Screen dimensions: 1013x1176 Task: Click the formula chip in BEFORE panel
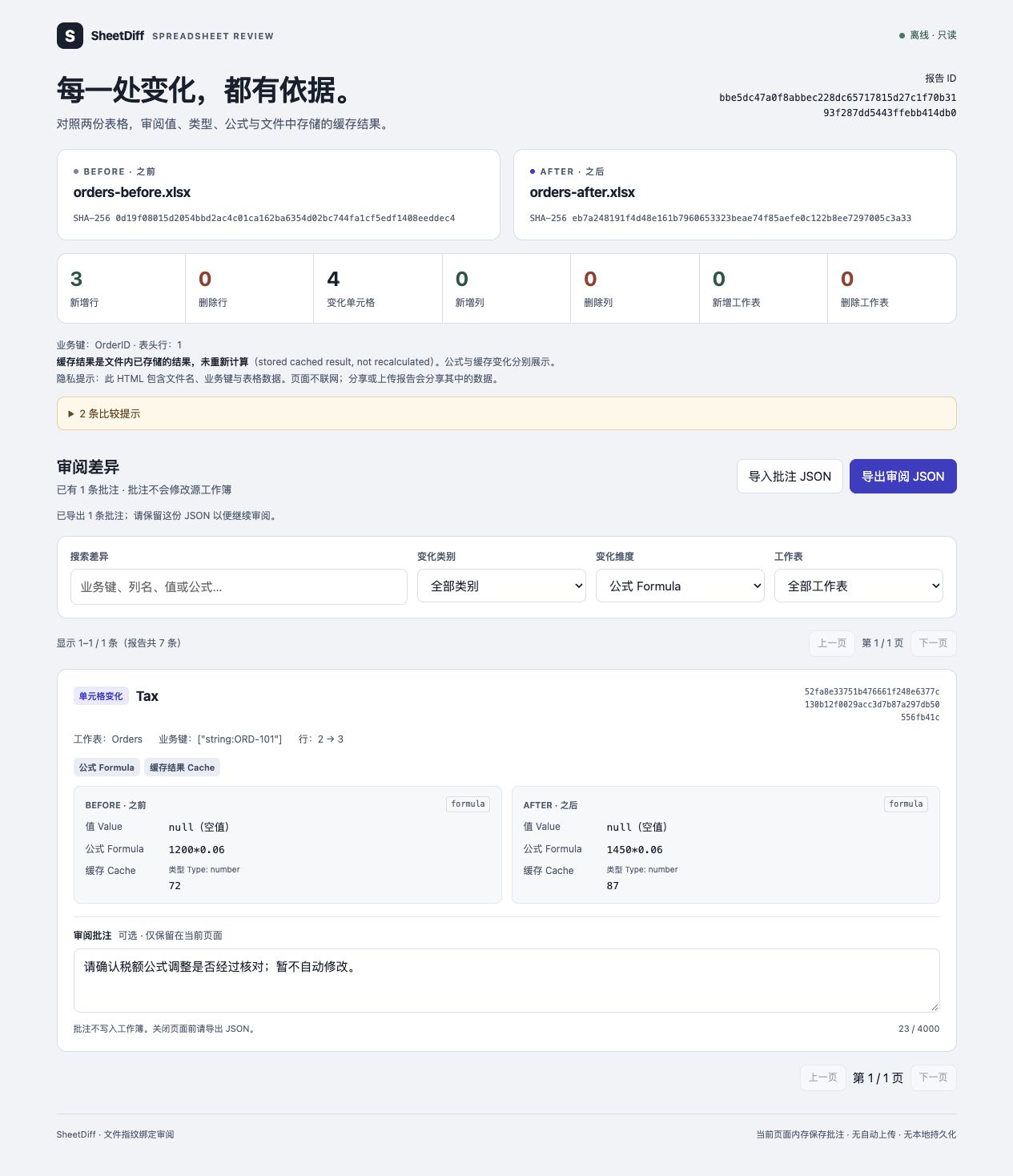[x=468, y=803]
